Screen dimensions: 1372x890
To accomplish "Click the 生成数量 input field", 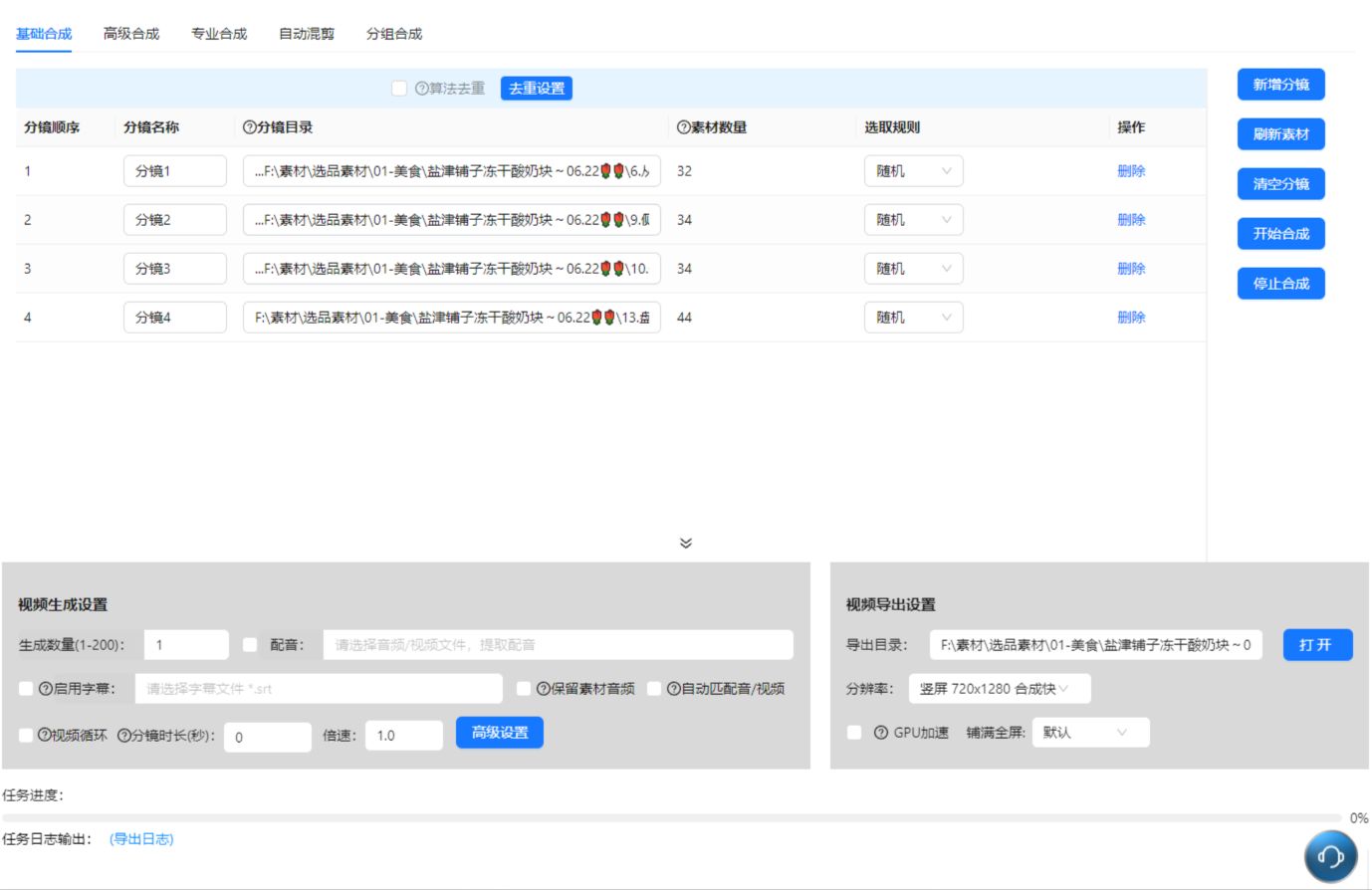I will [x=186, y=645].
